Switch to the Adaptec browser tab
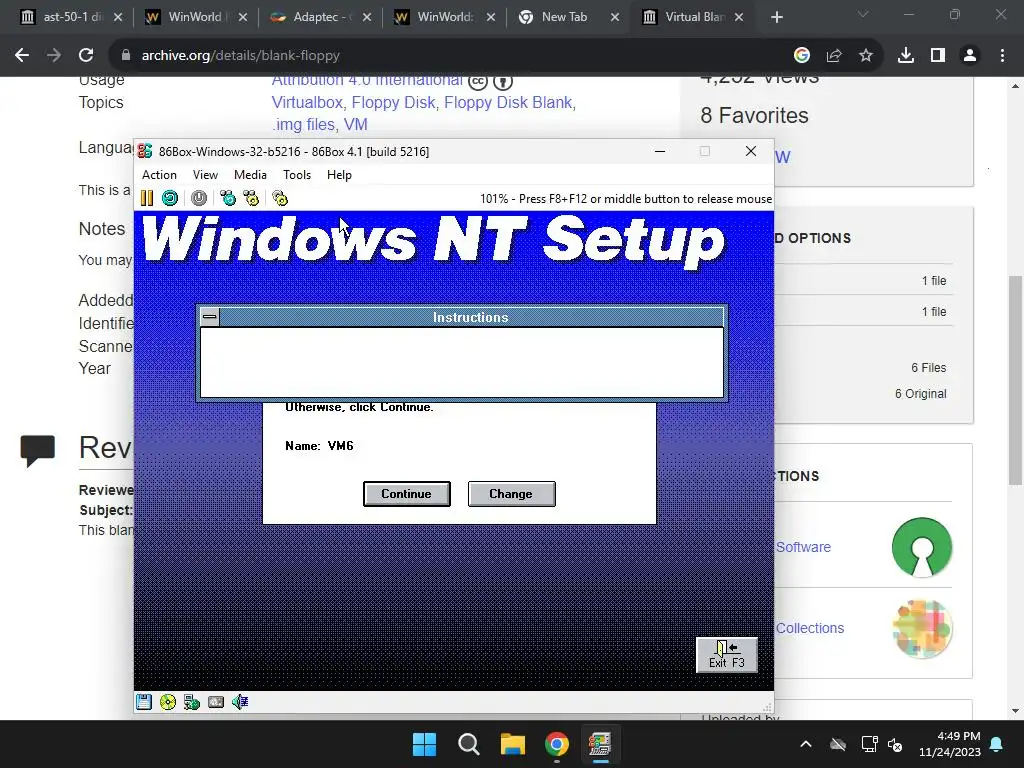Viewport: 1024px width, 768px height. 319,17
